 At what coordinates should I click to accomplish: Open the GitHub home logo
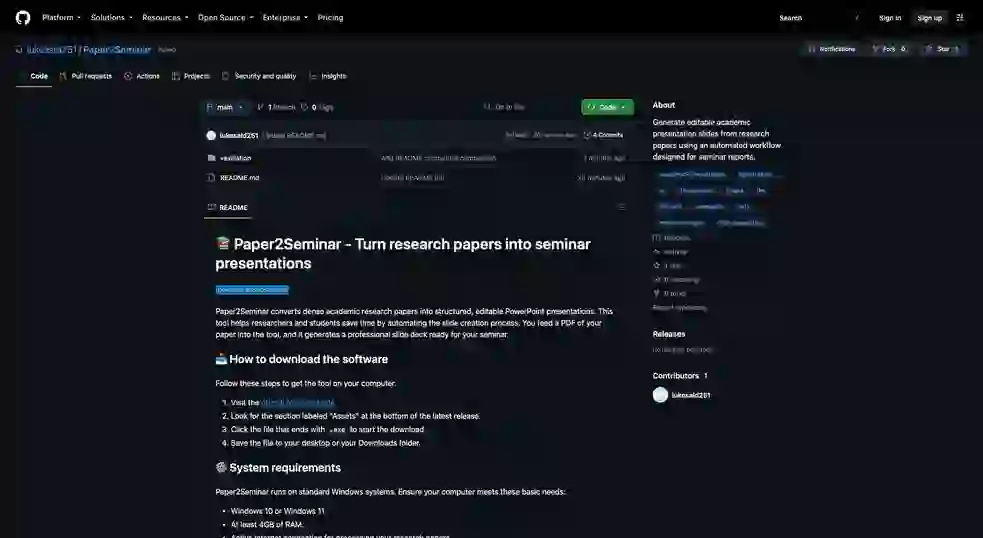tap(23, 18)
